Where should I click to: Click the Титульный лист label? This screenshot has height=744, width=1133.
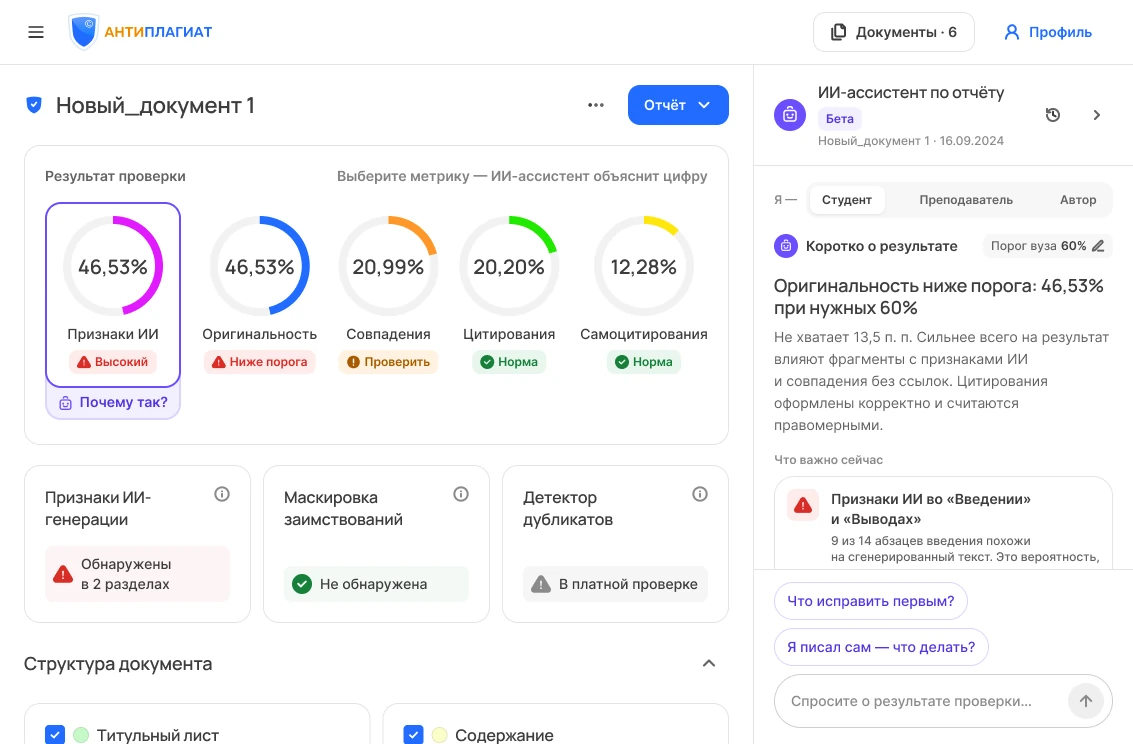[158, 735]
